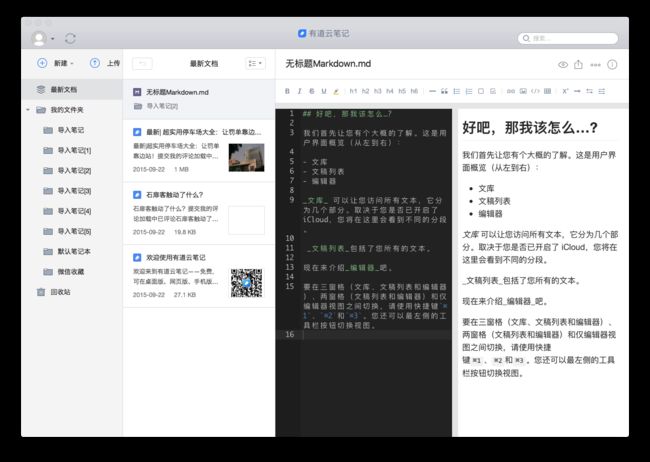This screenshot has height=462, width=650.
Task: Insert a horizontal rule
Action: (x=432, y=91)
